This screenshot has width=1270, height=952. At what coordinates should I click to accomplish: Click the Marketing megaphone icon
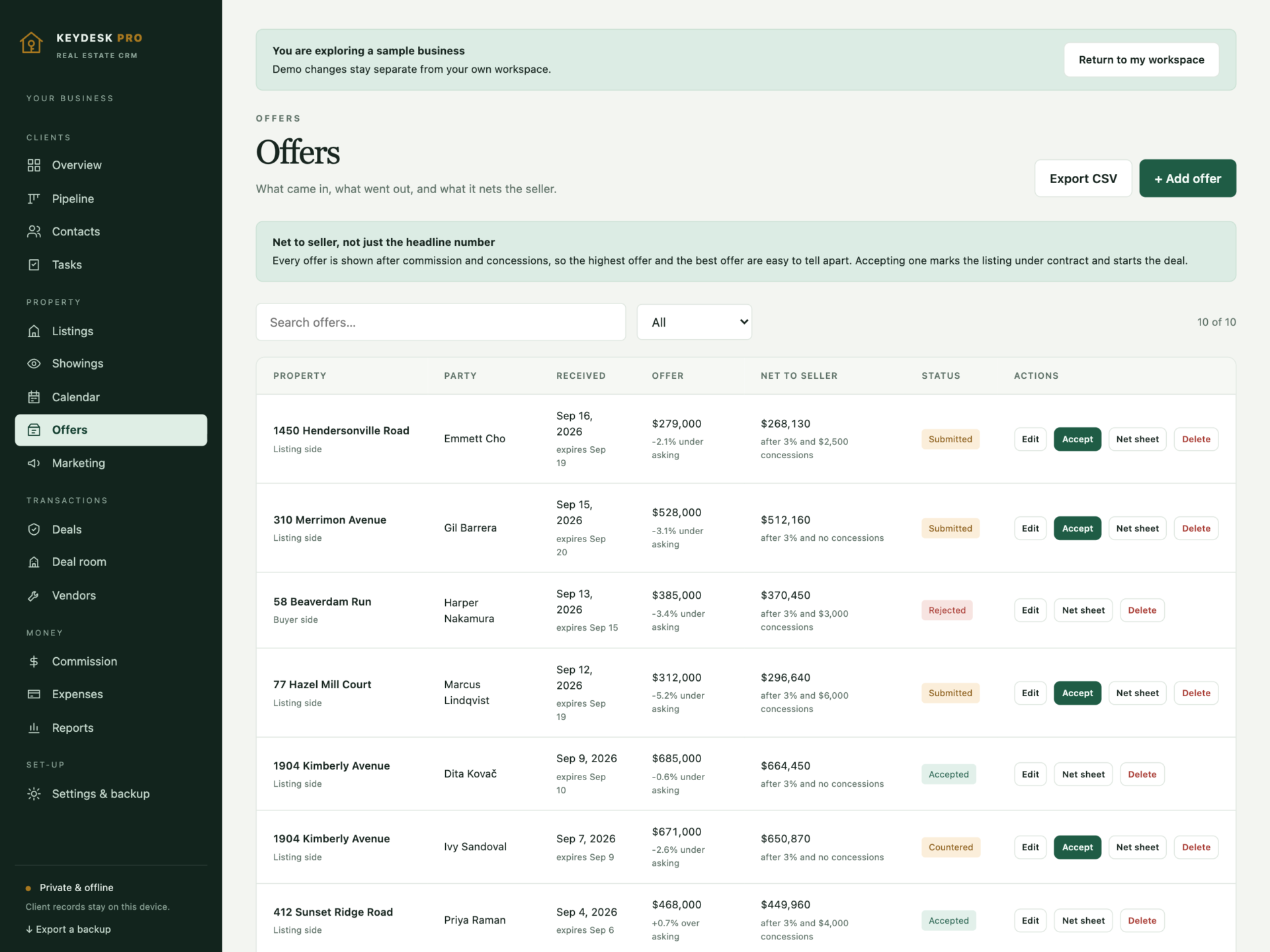point(34,463)
